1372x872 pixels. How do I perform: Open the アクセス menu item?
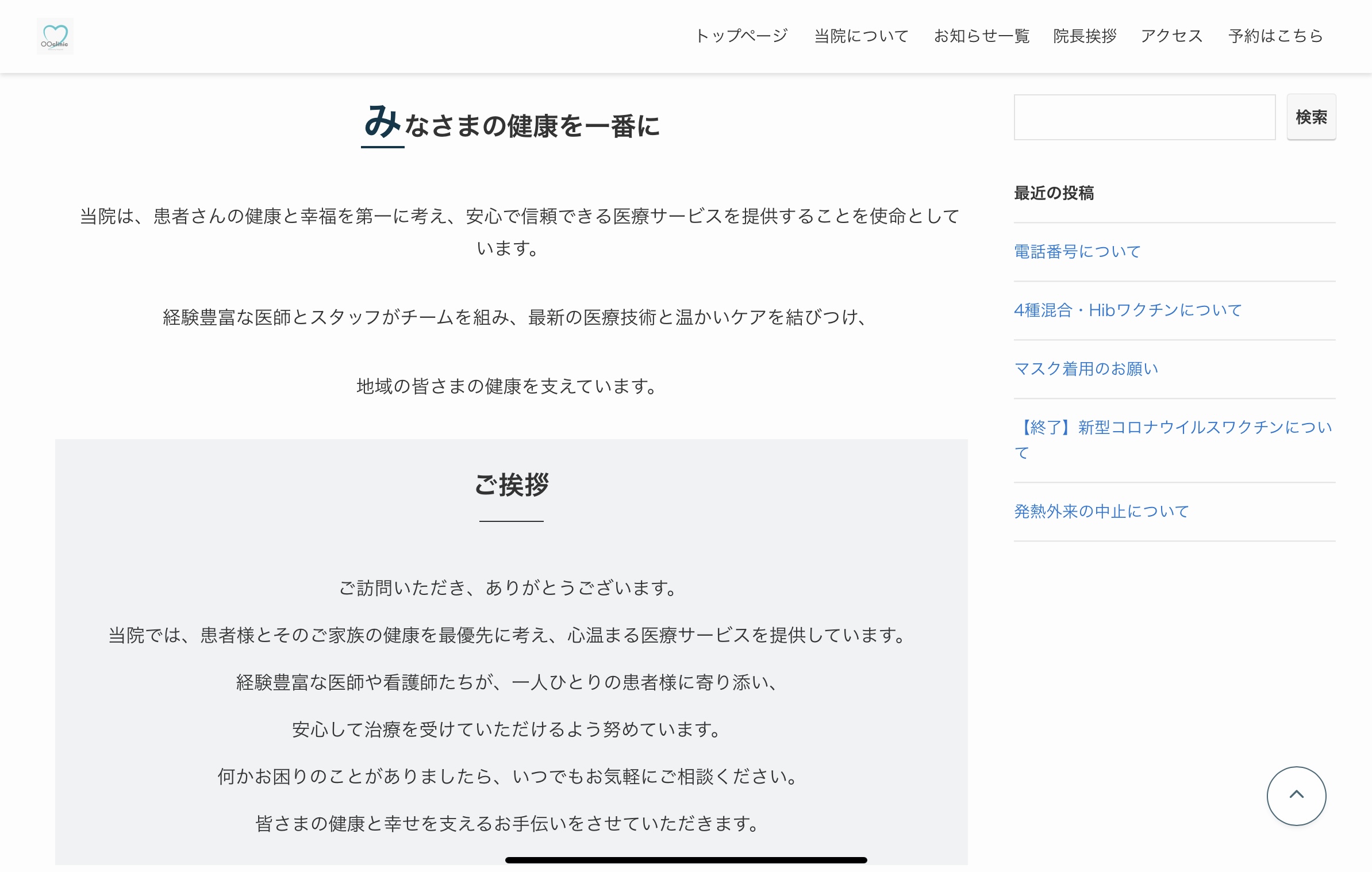[1171, 36]
